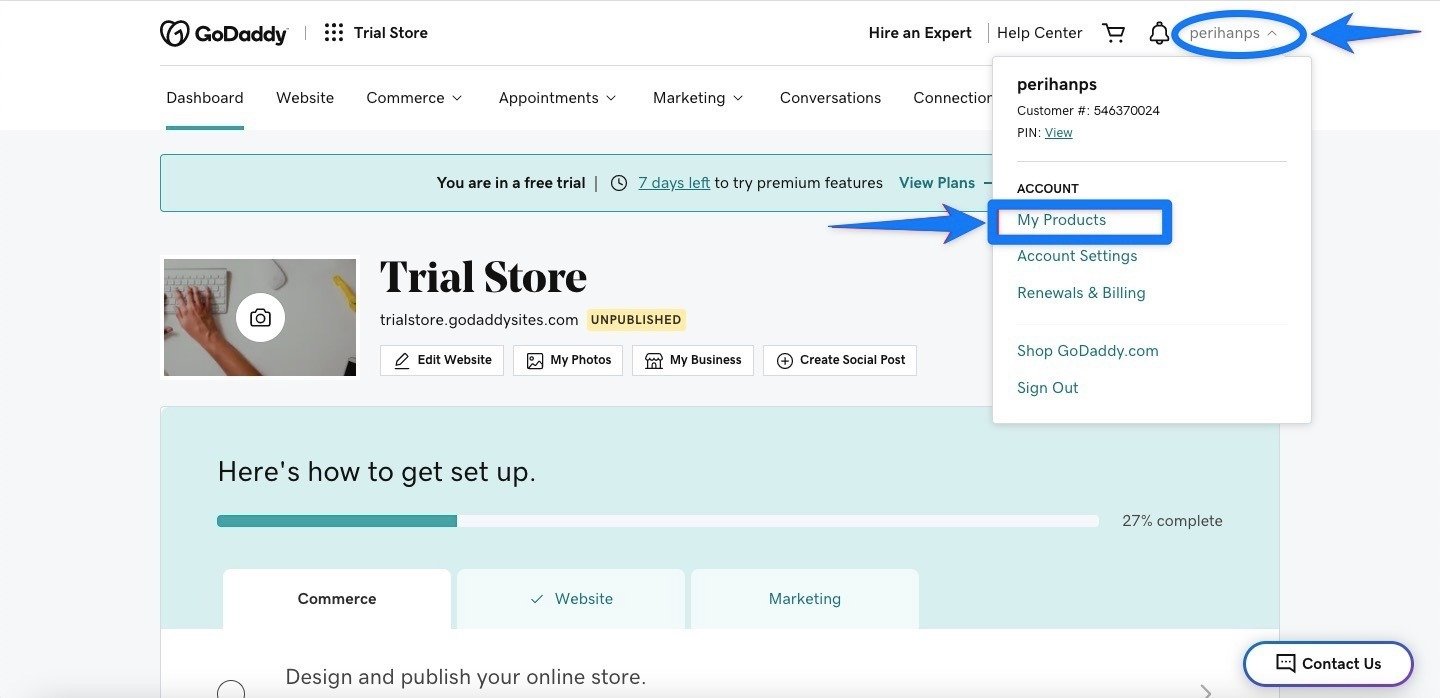Choose Shop GoDaddy.com
Viewport: 1440px width, 698px height.
[1088, 351]
